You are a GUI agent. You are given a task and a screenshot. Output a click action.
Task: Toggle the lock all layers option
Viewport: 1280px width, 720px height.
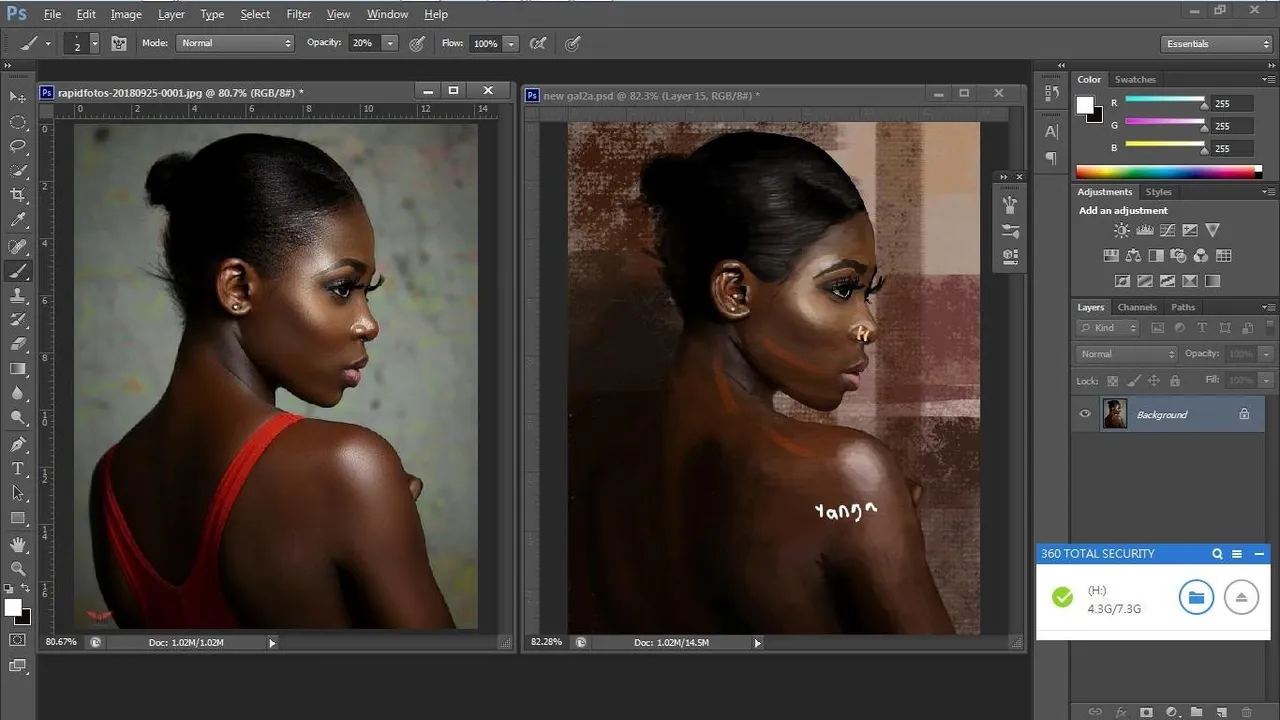click(x=1175, y=381)
